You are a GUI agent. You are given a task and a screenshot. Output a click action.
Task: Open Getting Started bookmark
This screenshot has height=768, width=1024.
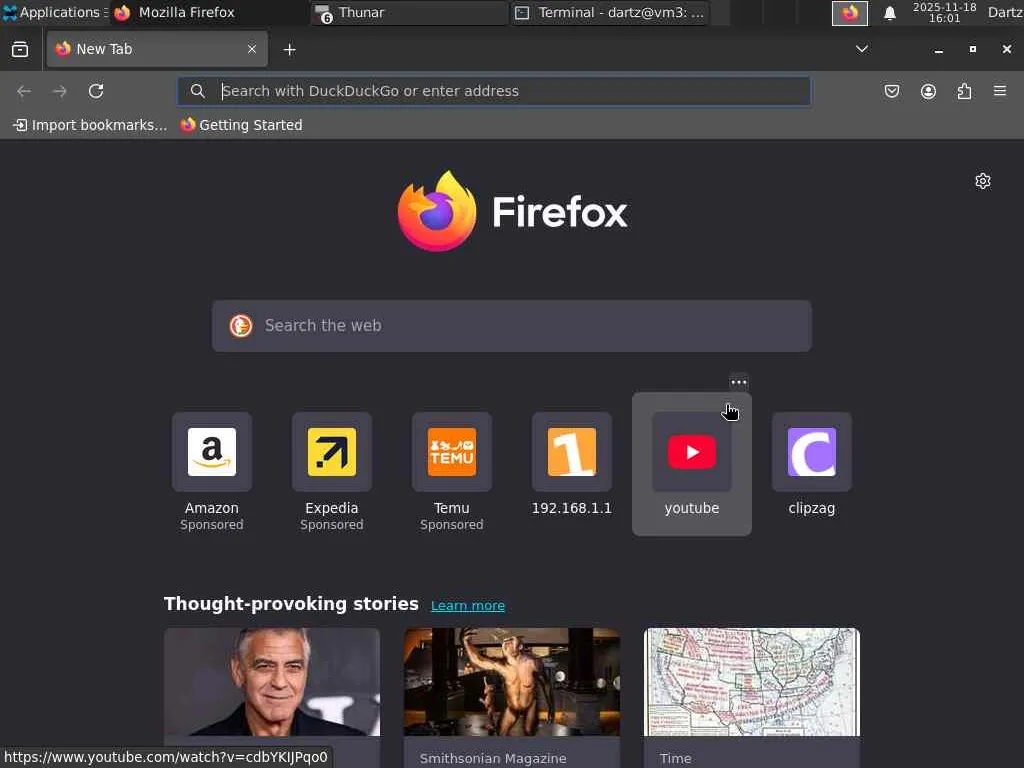pyautogui.click(x=242, y=125)
